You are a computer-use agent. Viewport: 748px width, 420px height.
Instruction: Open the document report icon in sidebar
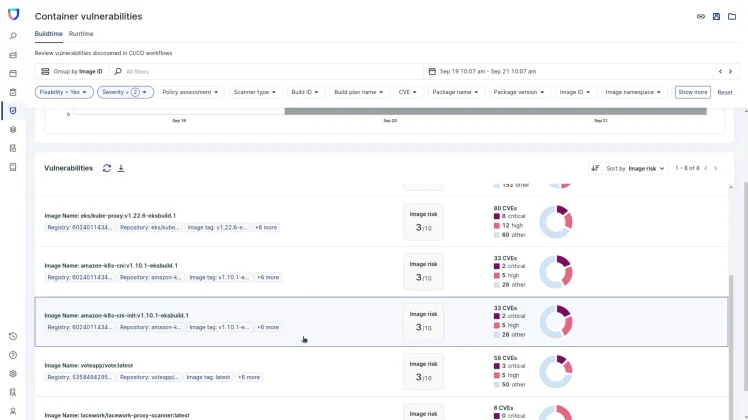pos(13,148)
